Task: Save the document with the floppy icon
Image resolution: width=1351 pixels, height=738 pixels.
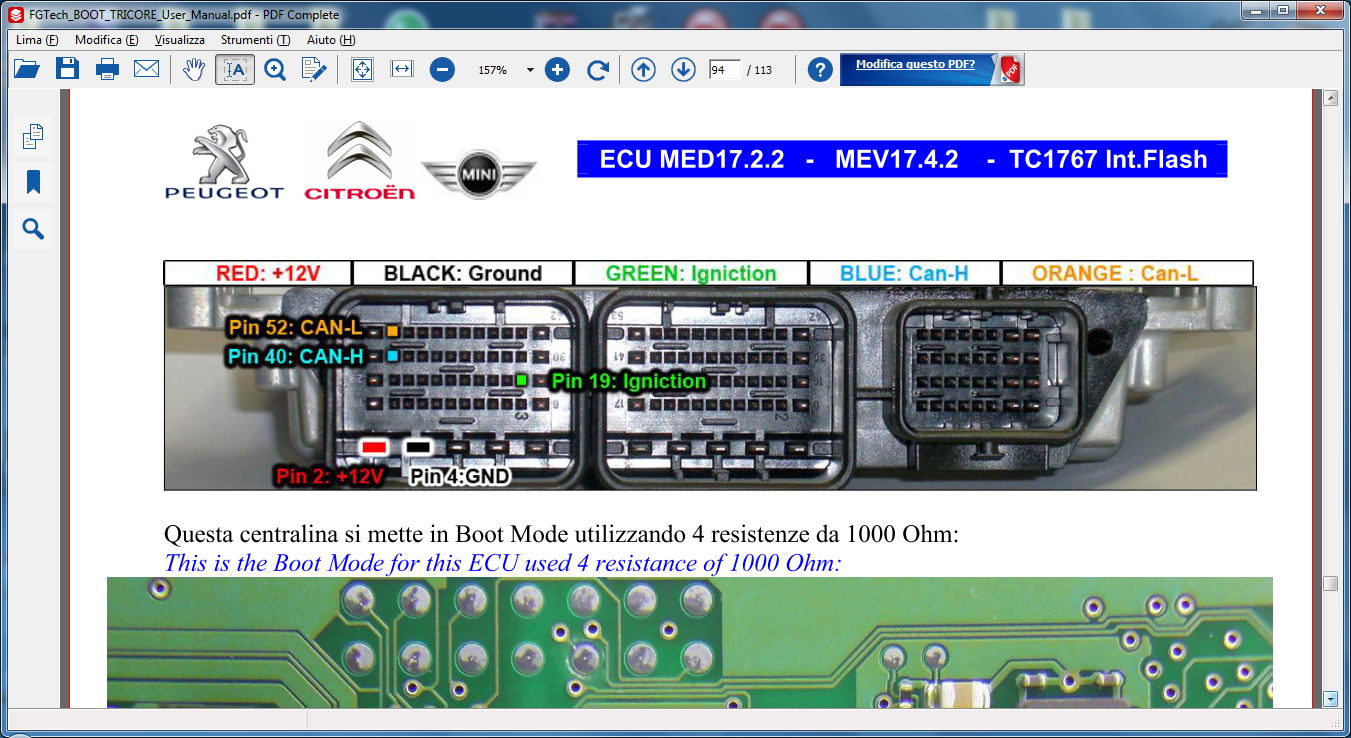Action: 67,69
